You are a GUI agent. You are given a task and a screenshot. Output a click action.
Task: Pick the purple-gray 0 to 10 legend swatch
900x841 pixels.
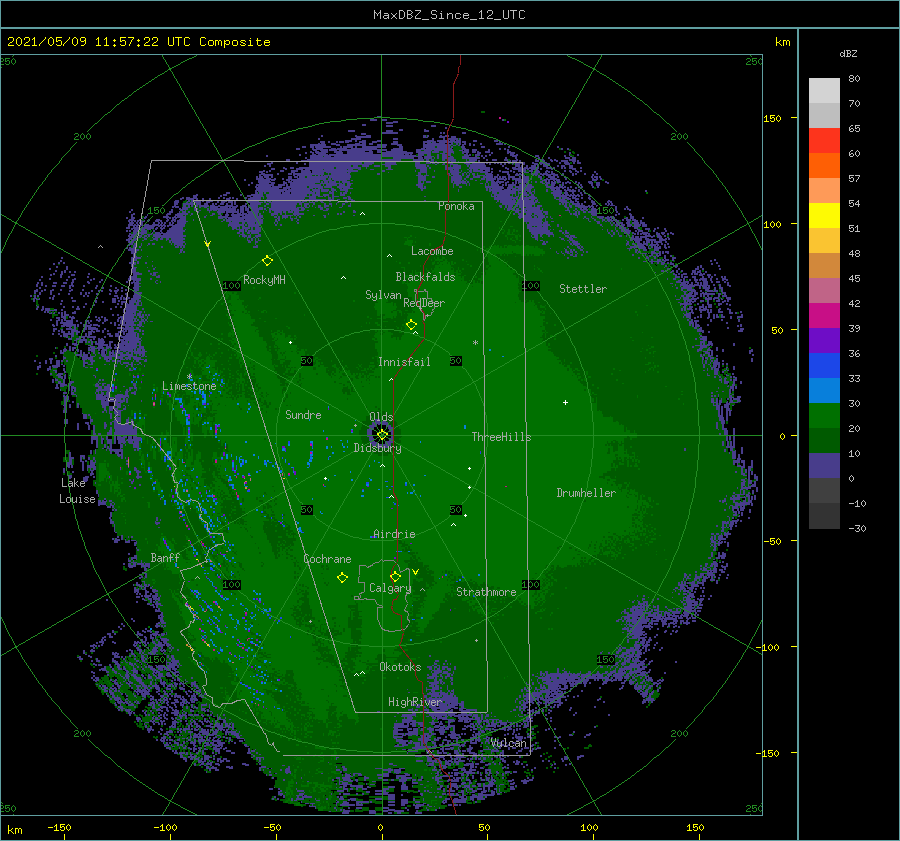[x=824, y=466]
